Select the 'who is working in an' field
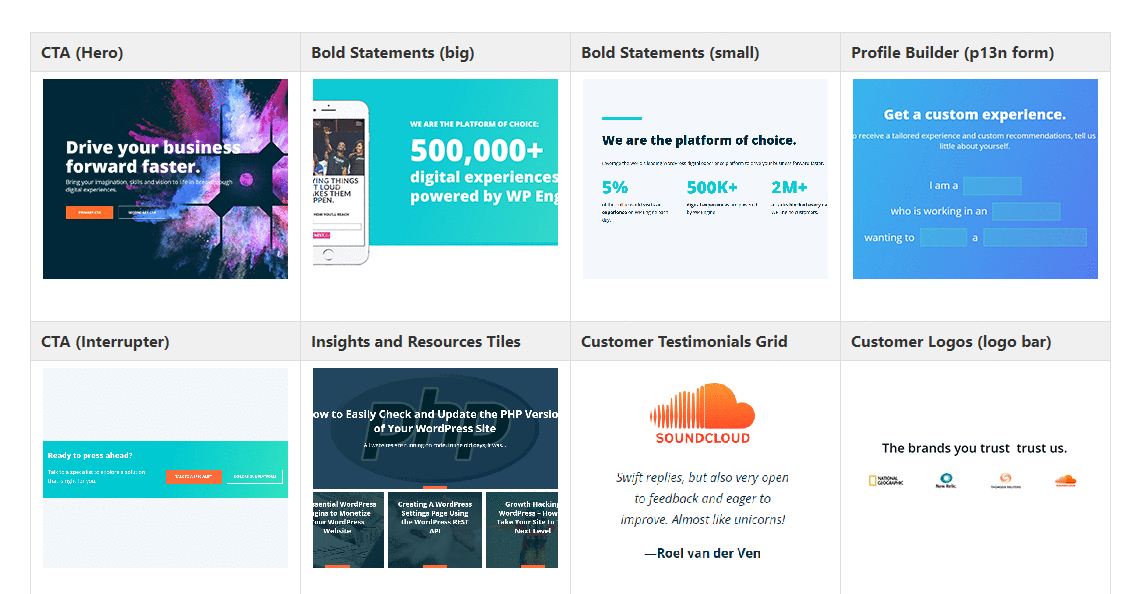Viewport: 1135px width, 594px height. (x=1026, y=211)
